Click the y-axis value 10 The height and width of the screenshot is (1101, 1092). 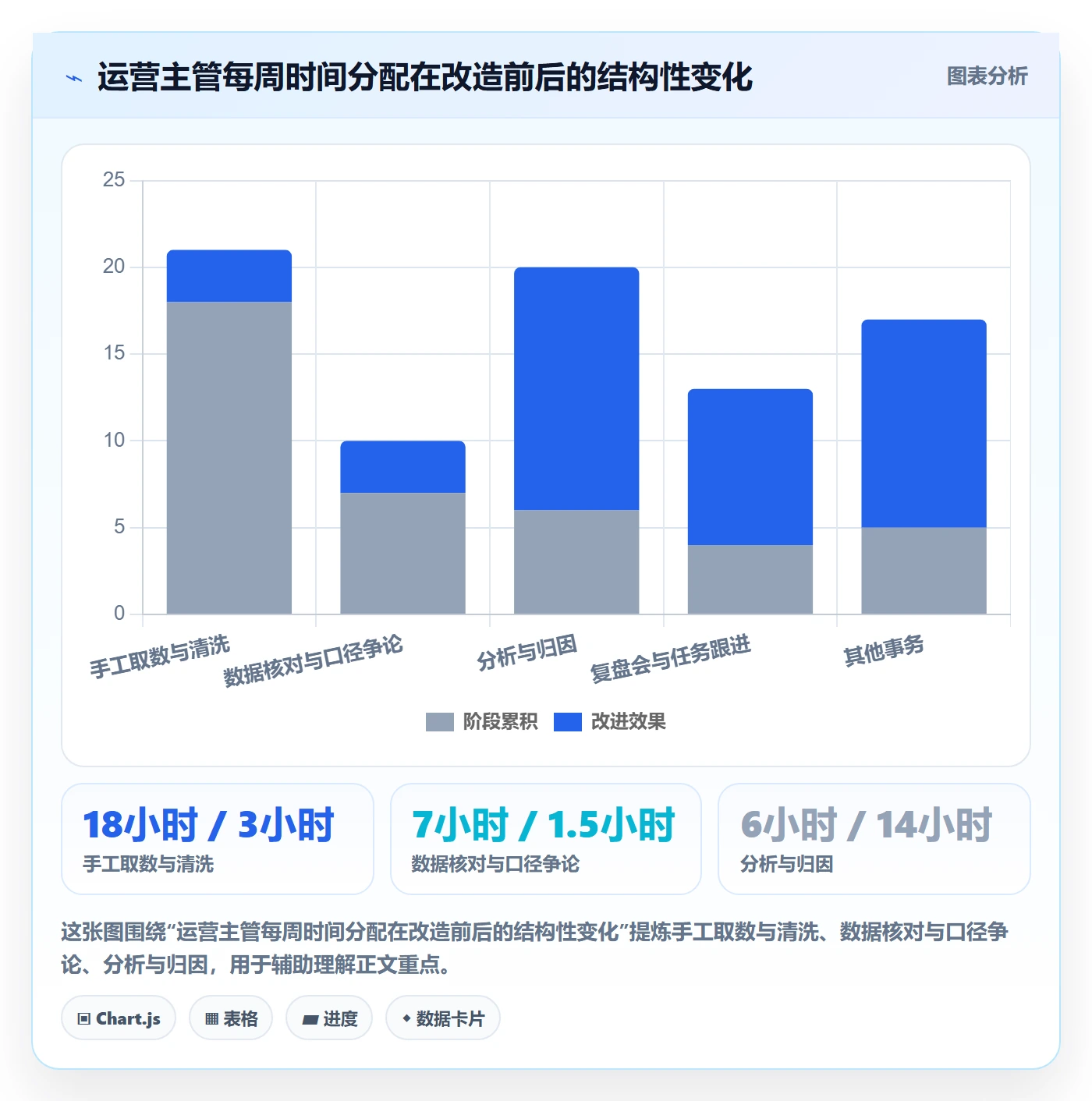114,440
